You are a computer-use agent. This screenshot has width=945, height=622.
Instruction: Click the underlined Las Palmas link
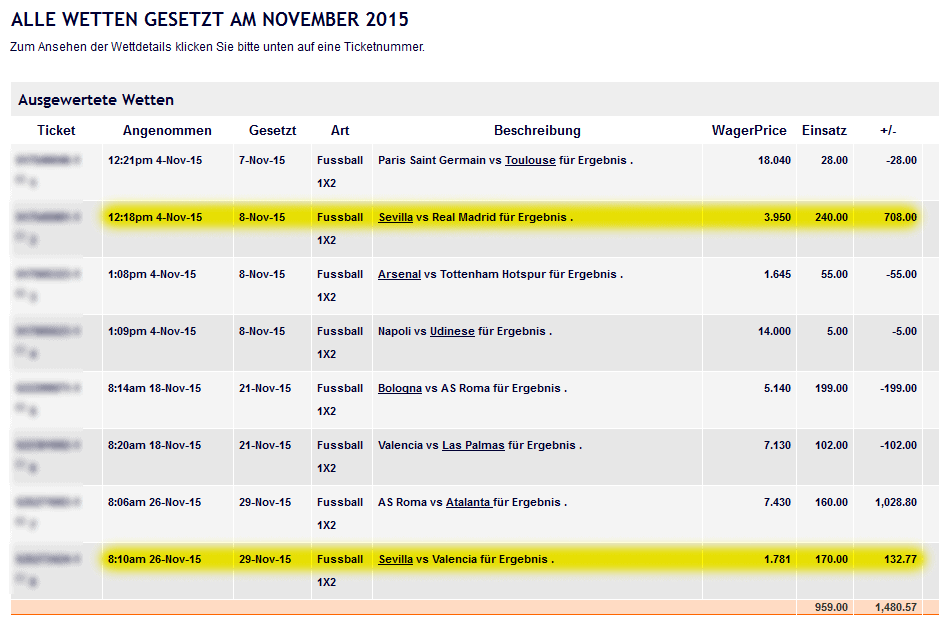pyautogui.click(x=473, y=445)
